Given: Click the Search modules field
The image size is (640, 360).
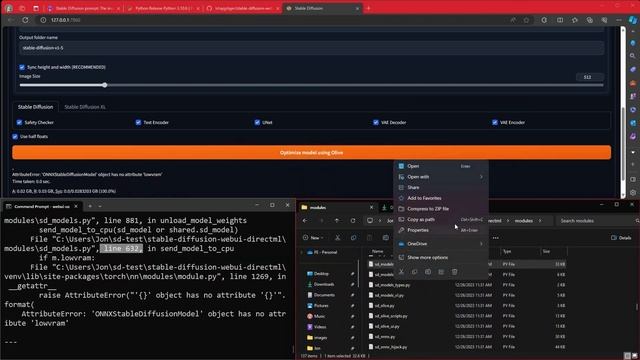Looking at the screenshot, I should (x=596, y=221).
